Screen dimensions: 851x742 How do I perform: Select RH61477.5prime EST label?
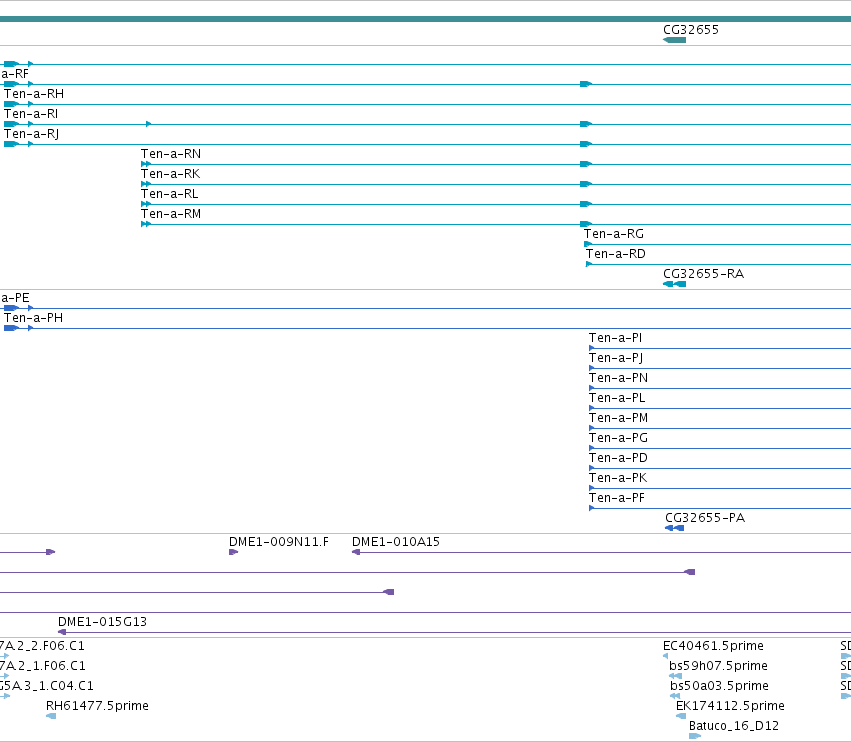click(97, 706)
